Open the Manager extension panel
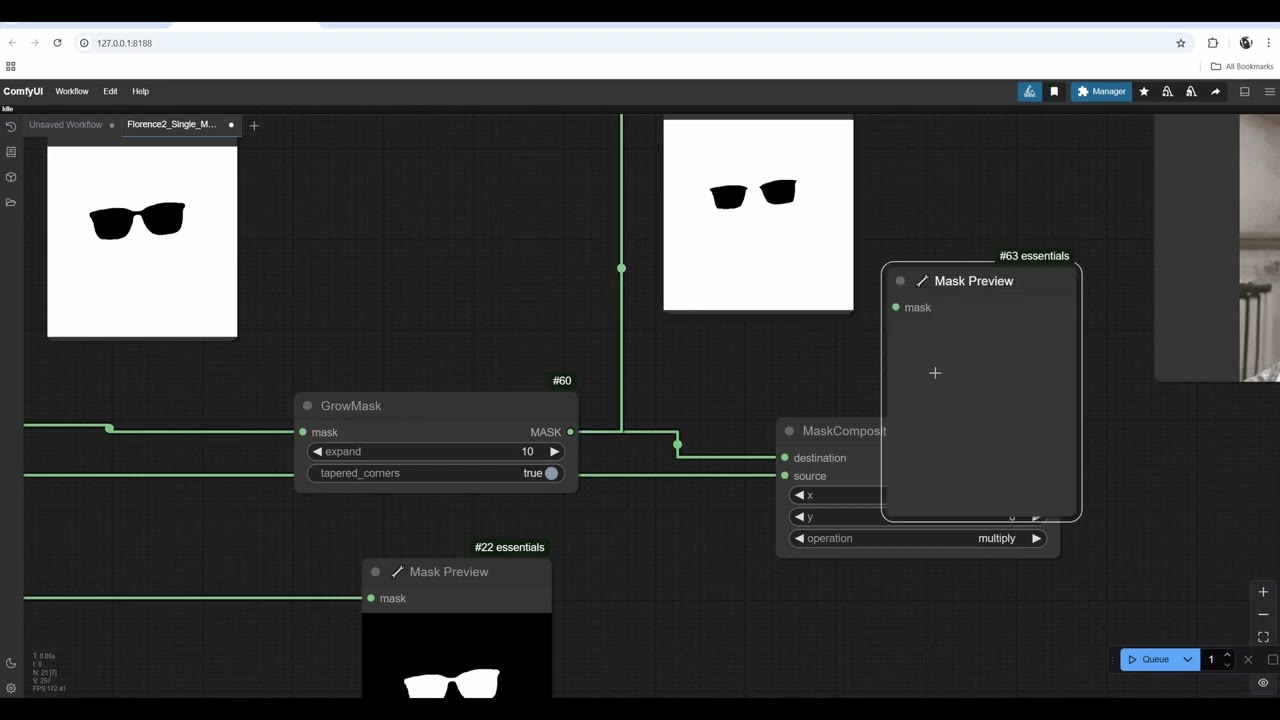Screen dimensions: 1280x720 pyautogui.click(x=1101, y=91)
